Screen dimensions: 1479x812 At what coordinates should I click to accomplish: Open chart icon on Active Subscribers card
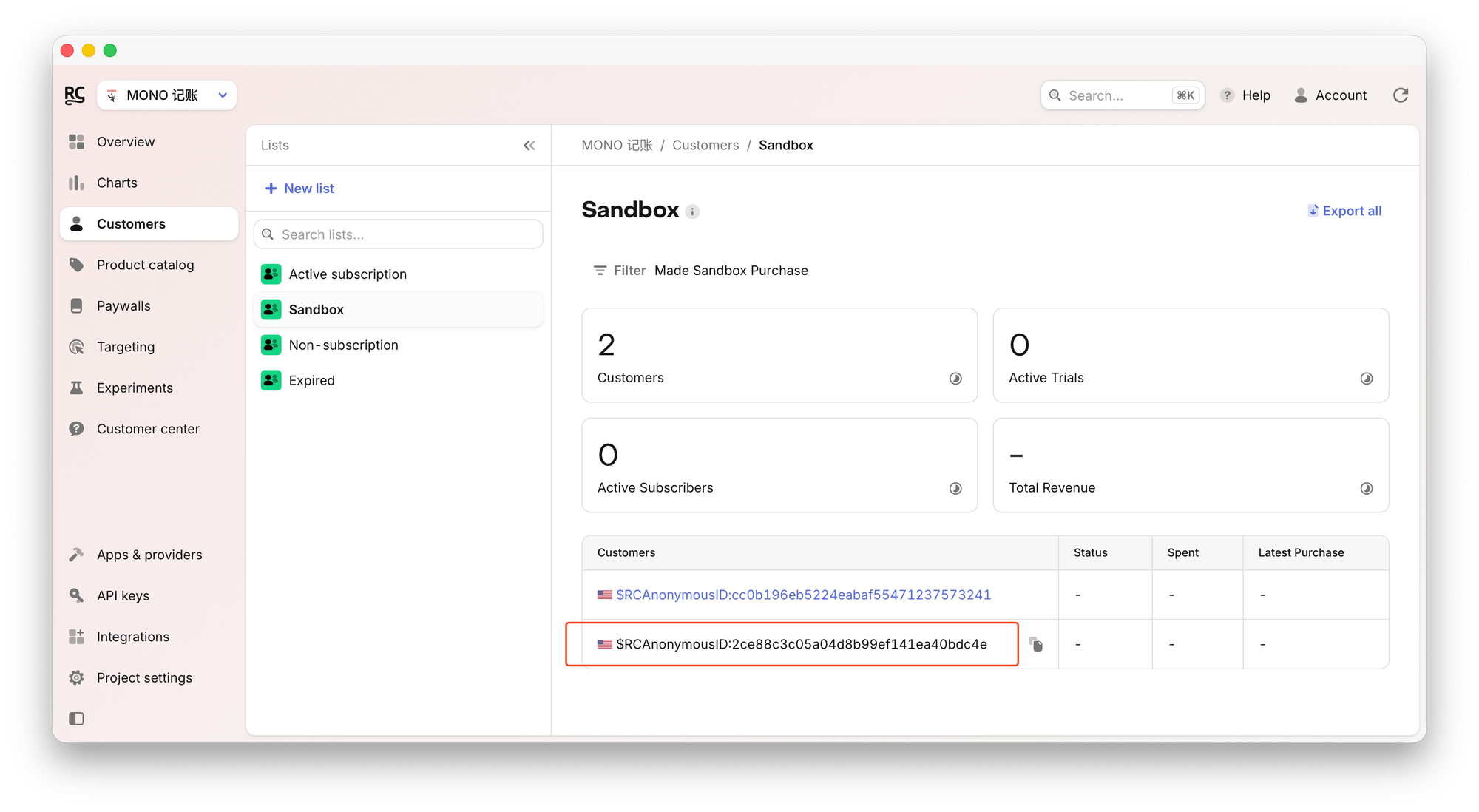click(955, 488)
